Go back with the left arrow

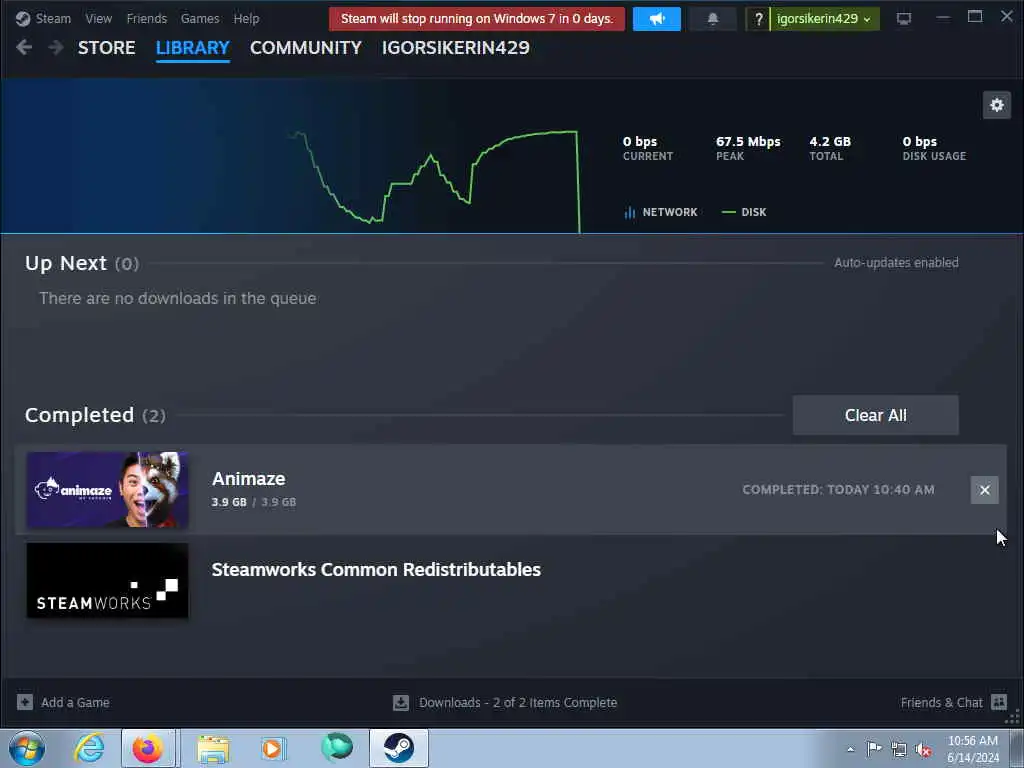pos(24,47)
